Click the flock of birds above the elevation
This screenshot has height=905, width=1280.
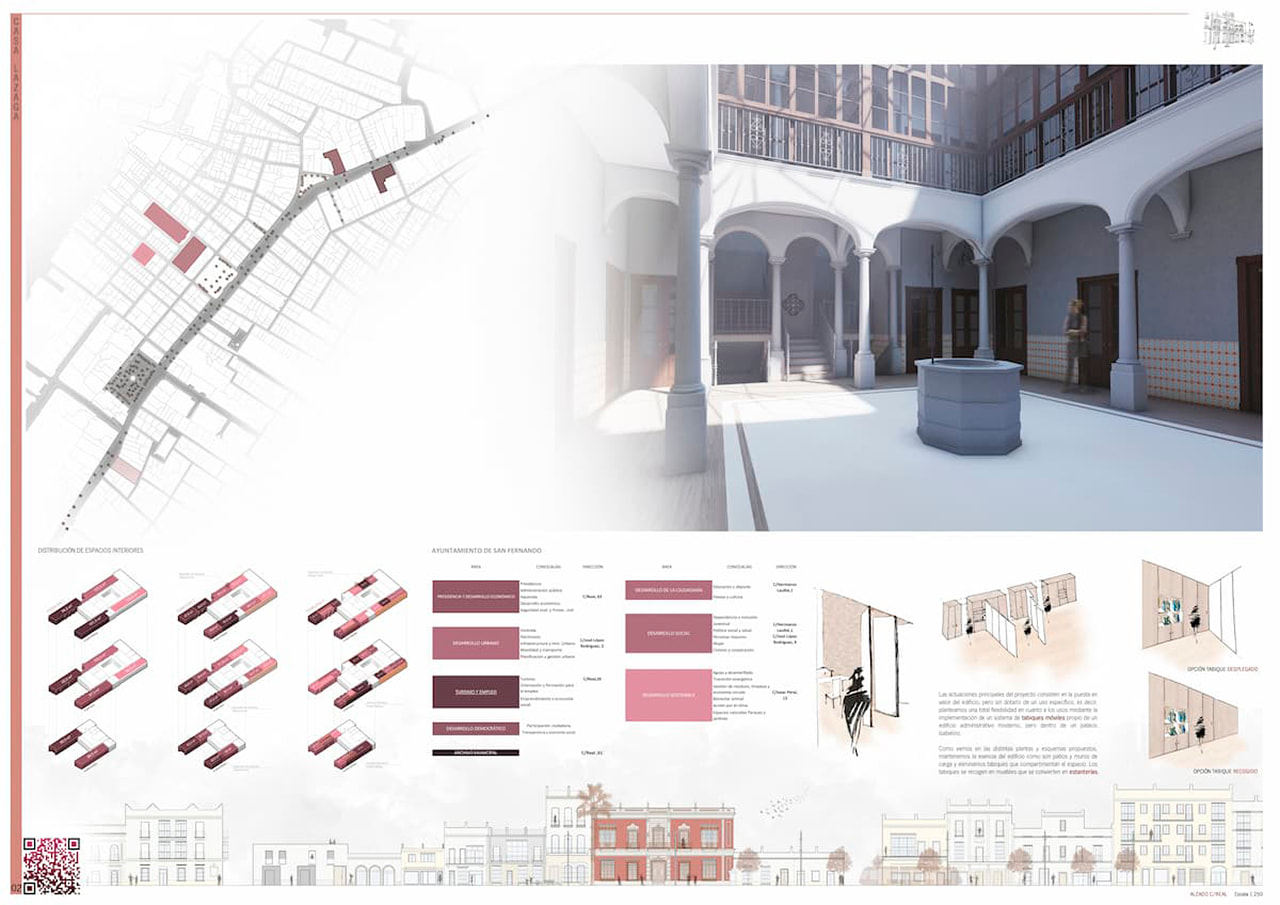coord(783,800)
